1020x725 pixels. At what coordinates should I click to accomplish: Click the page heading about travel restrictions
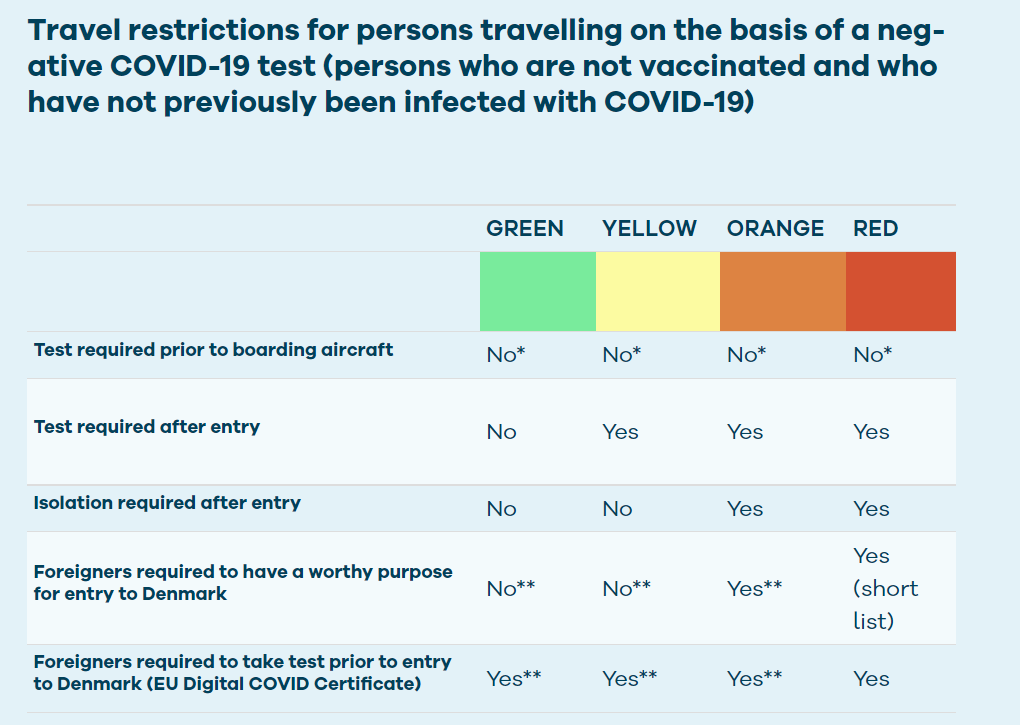486,66
